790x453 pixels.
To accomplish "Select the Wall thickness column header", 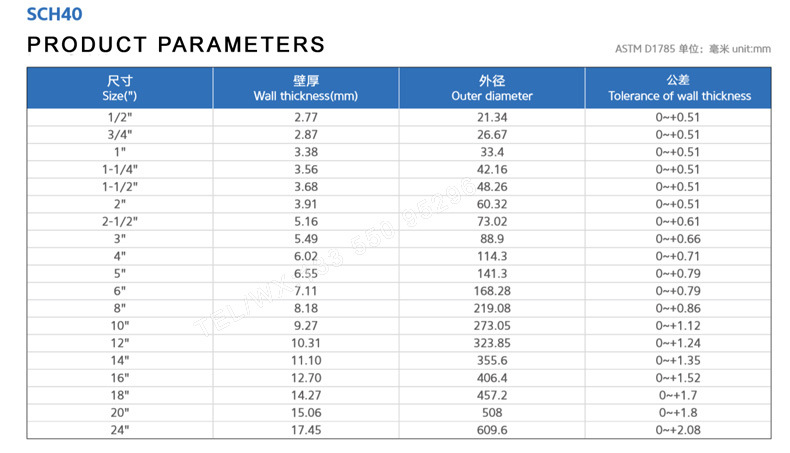I will click(x=306, y=88).
